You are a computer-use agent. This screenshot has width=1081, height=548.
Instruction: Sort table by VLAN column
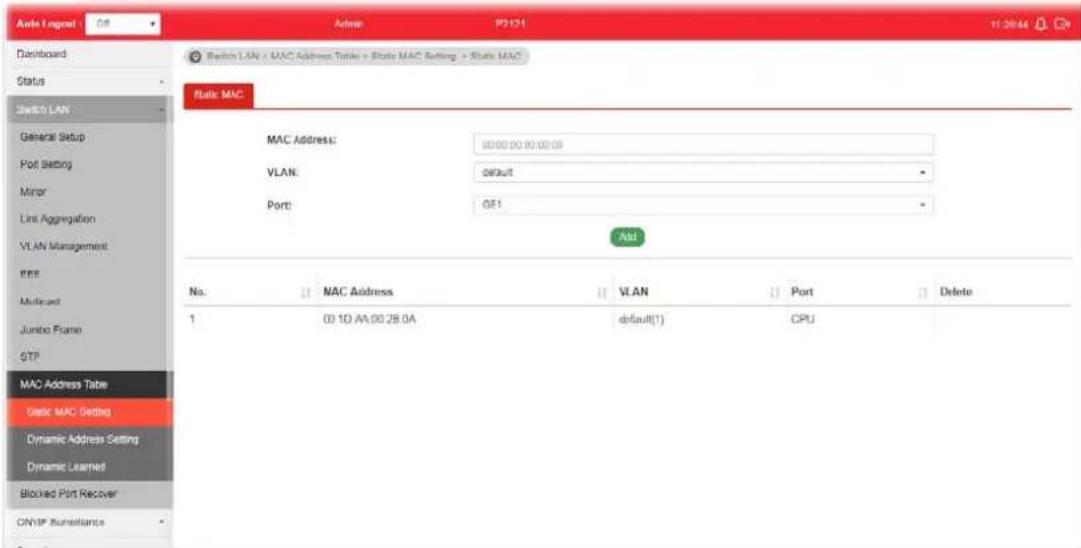[x=774, y=292]
